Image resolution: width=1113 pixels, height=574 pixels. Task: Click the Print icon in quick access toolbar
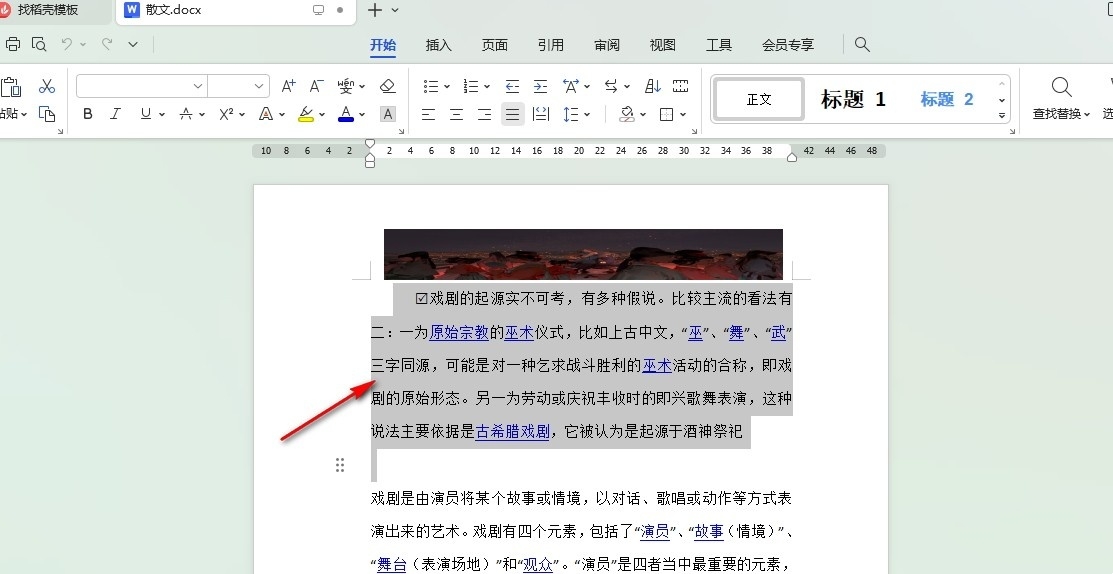tap(13, 45)
